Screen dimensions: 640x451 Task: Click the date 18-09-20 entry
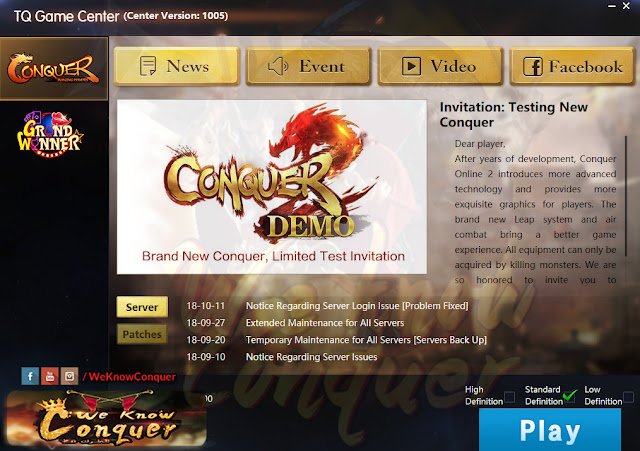tap(206, 340)
